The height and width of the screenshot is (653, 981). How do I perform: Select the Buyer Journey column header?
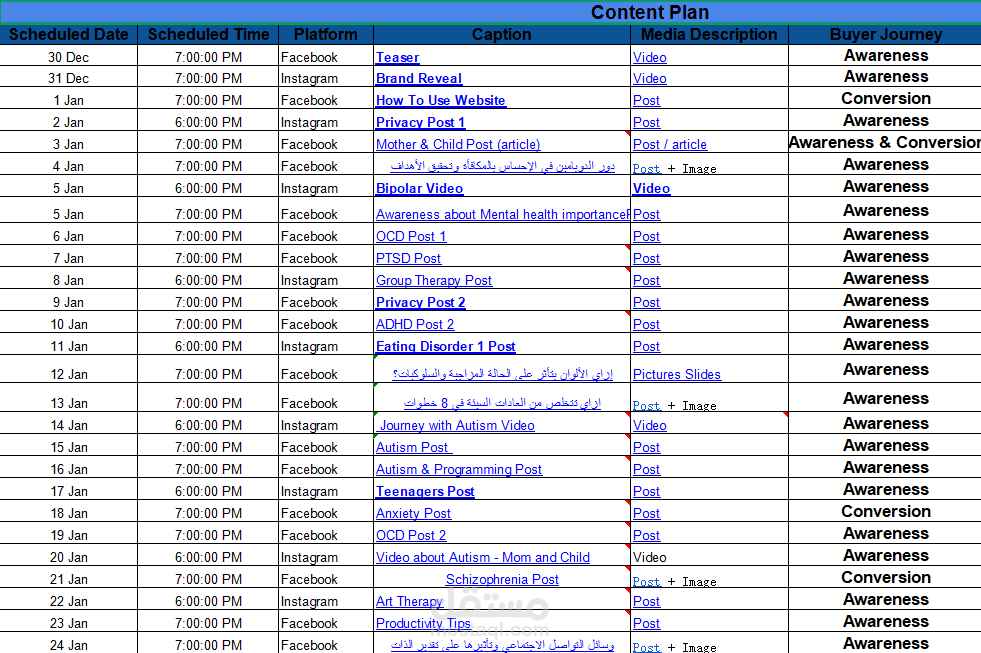click(885, 34)
